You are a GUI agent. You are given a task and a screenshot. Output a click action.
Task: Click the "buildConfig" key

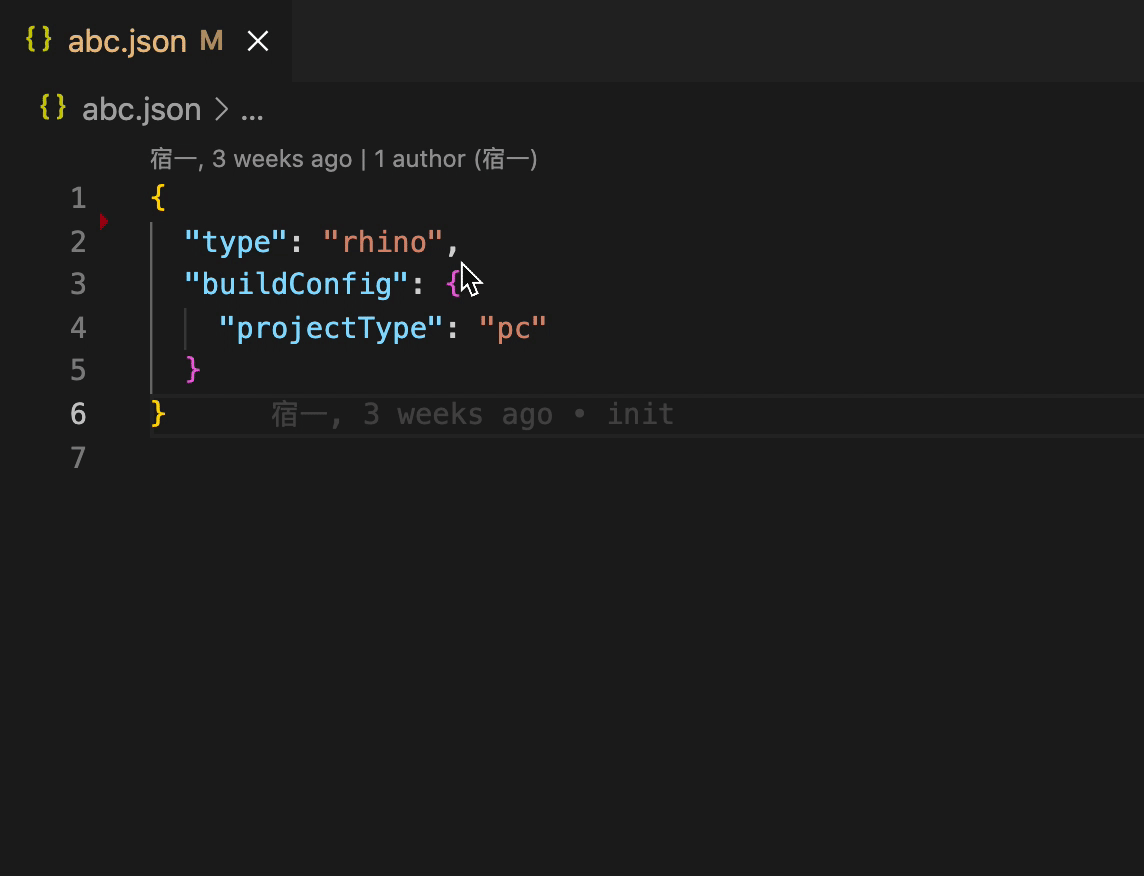click(x=297, y=284)
